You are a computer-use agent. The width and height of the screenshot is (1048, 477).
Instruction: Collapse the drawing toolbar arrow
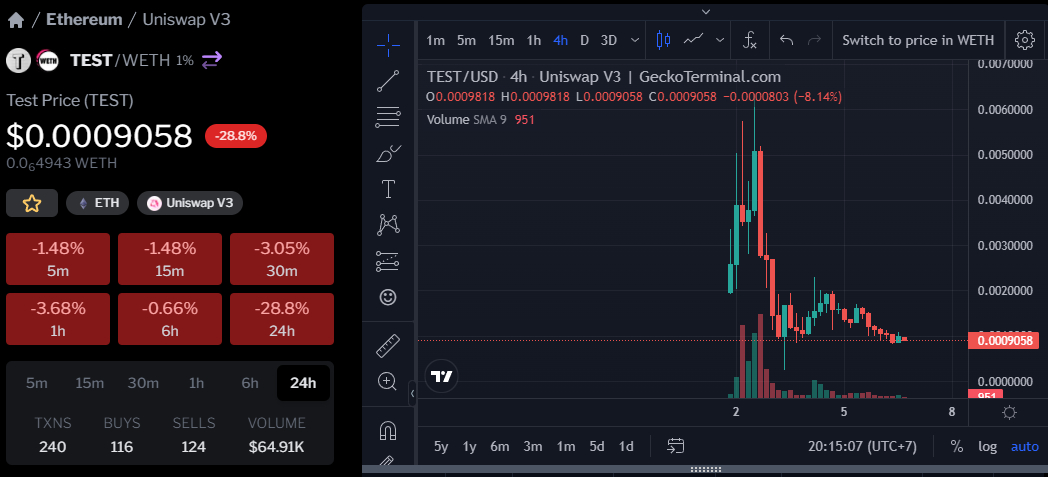point(412,393)
